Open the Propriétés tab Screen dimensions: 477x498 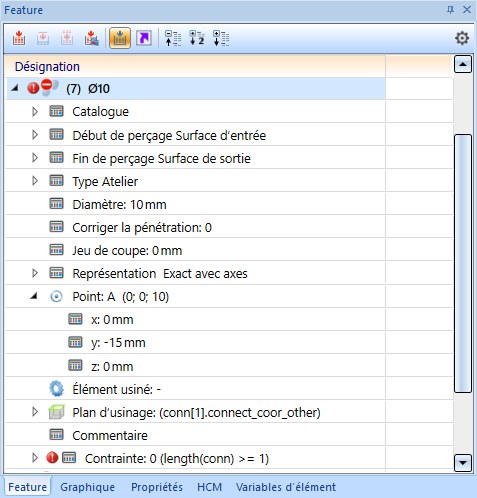tap(157, 487)
